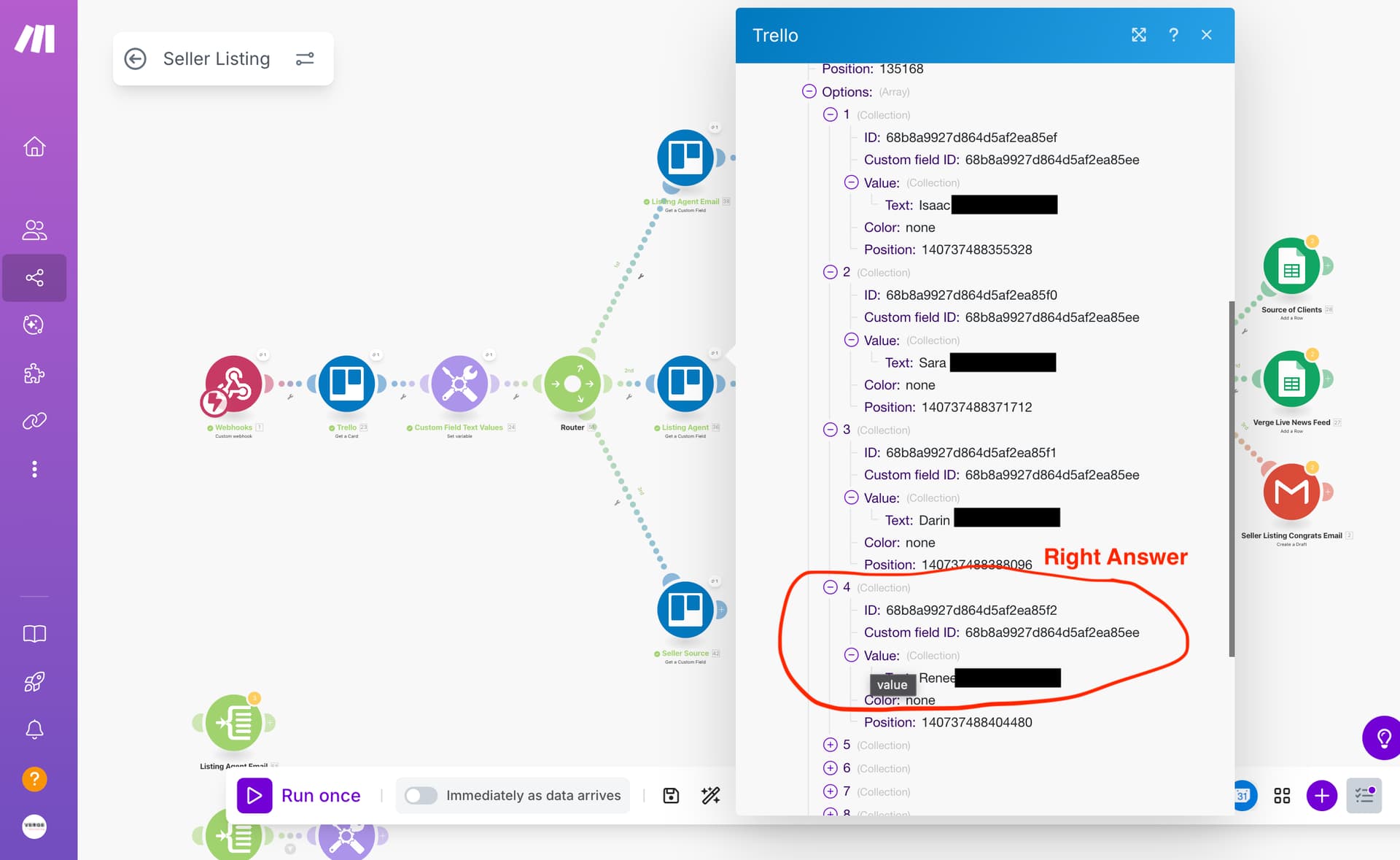Expand option 5 collection

831,745
